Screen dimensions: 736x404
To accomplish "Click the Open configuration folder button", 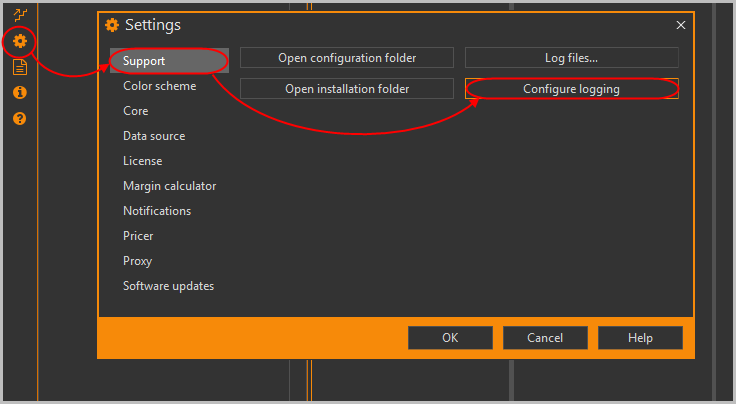I will pyautogui.click(x=347, y=58).
